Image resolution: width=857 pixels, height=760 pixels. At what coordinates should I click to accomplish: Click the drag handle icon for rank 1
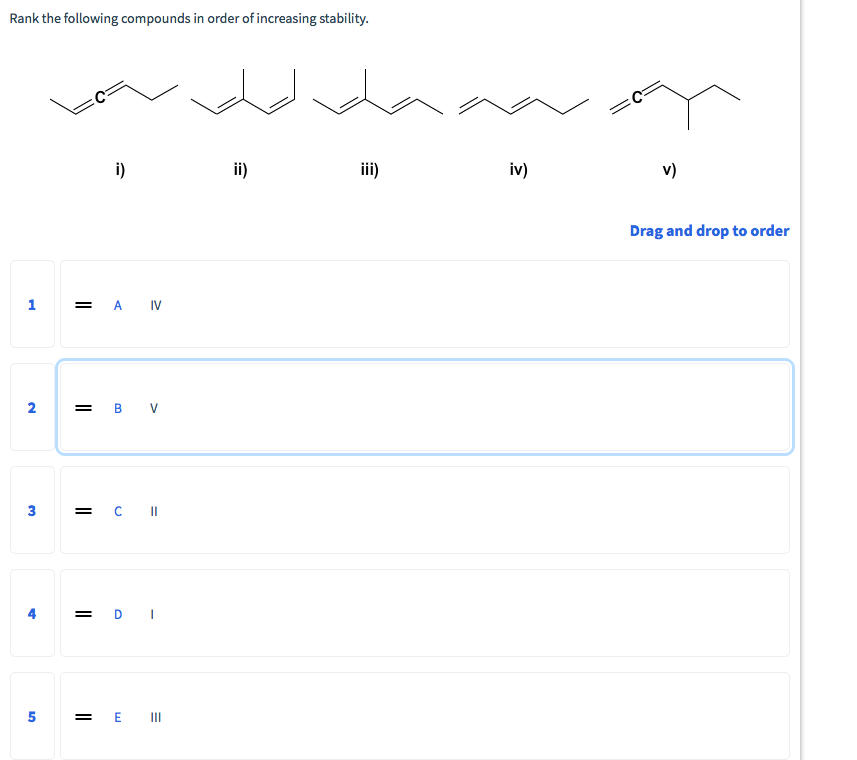[82, 305]
